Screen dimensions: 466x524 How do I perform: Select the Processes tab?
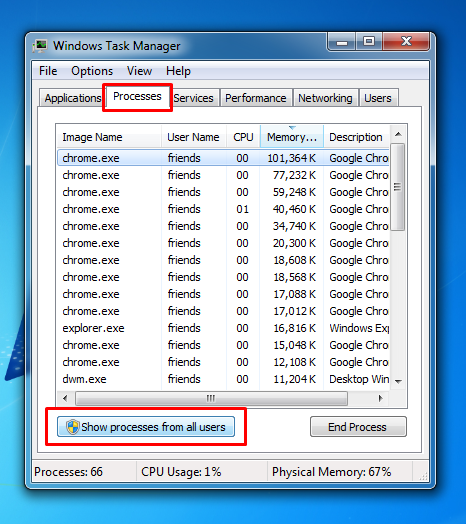click(x=137, y=96)
